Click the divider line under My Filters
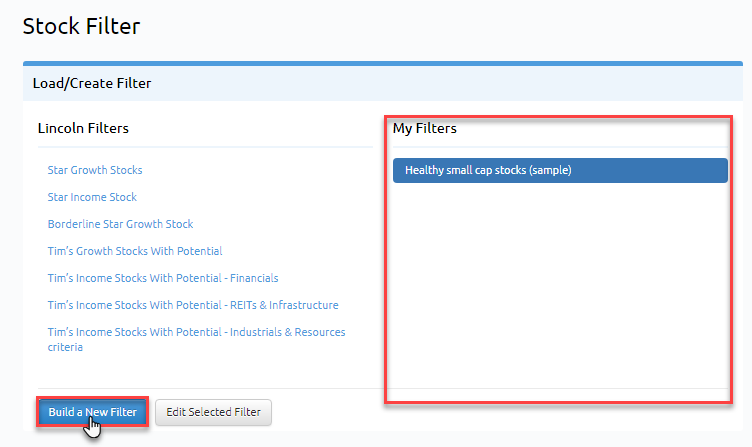752x447 pixels. coord(560,147)
